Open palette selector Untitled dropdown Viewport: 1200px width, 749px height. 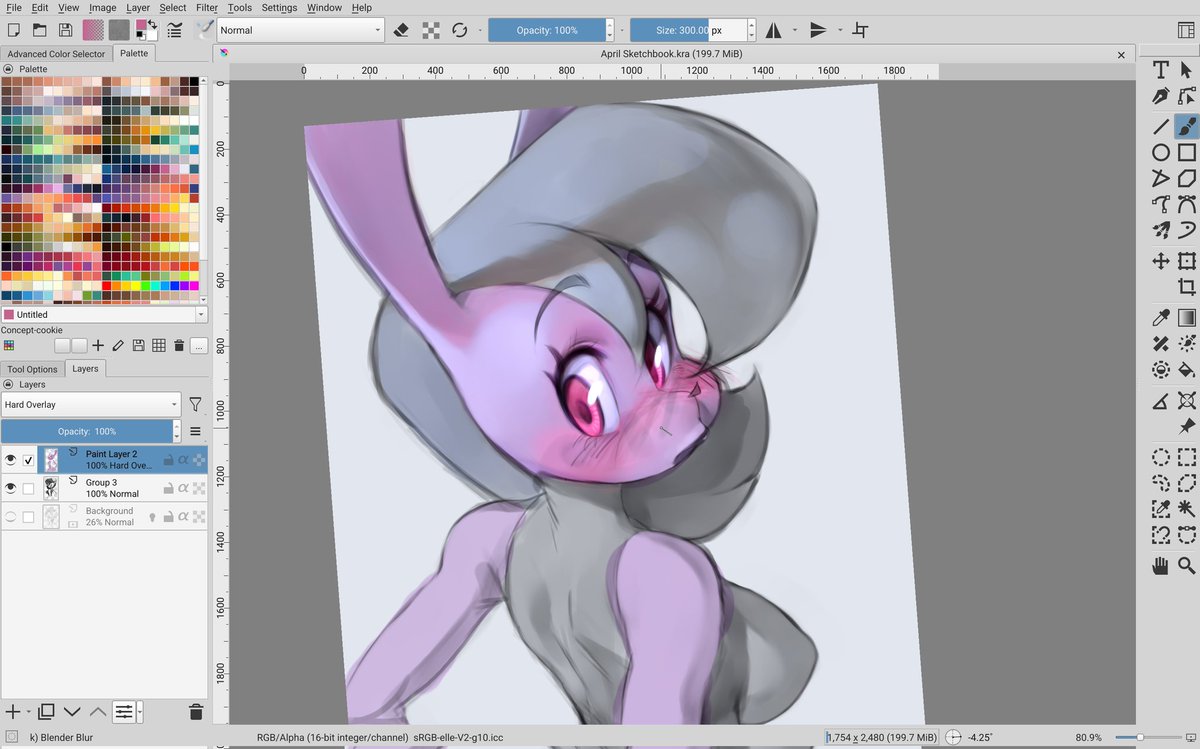tap(104, 314)
